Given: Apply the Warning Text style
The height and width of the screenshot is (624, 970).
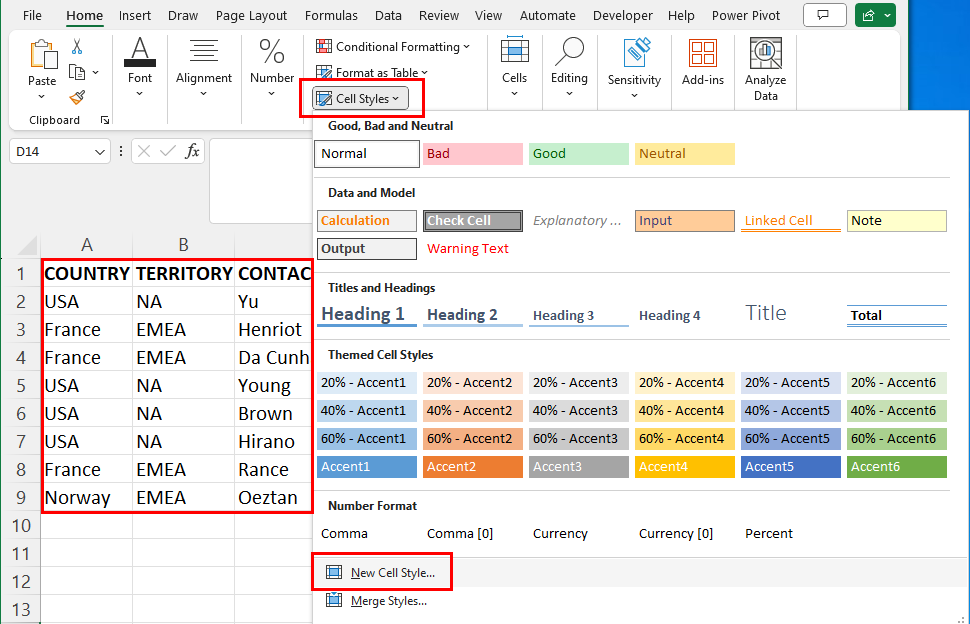Looking at the screenshot, I should [468, 249].
